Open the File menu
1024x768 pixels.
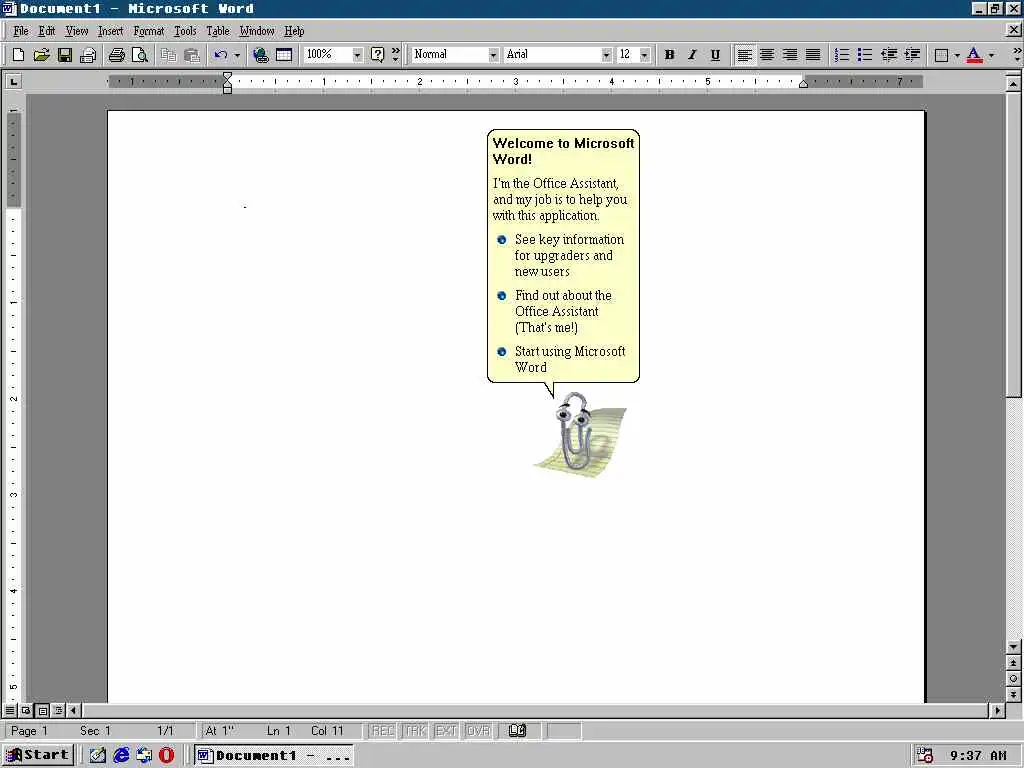[20, 31]
